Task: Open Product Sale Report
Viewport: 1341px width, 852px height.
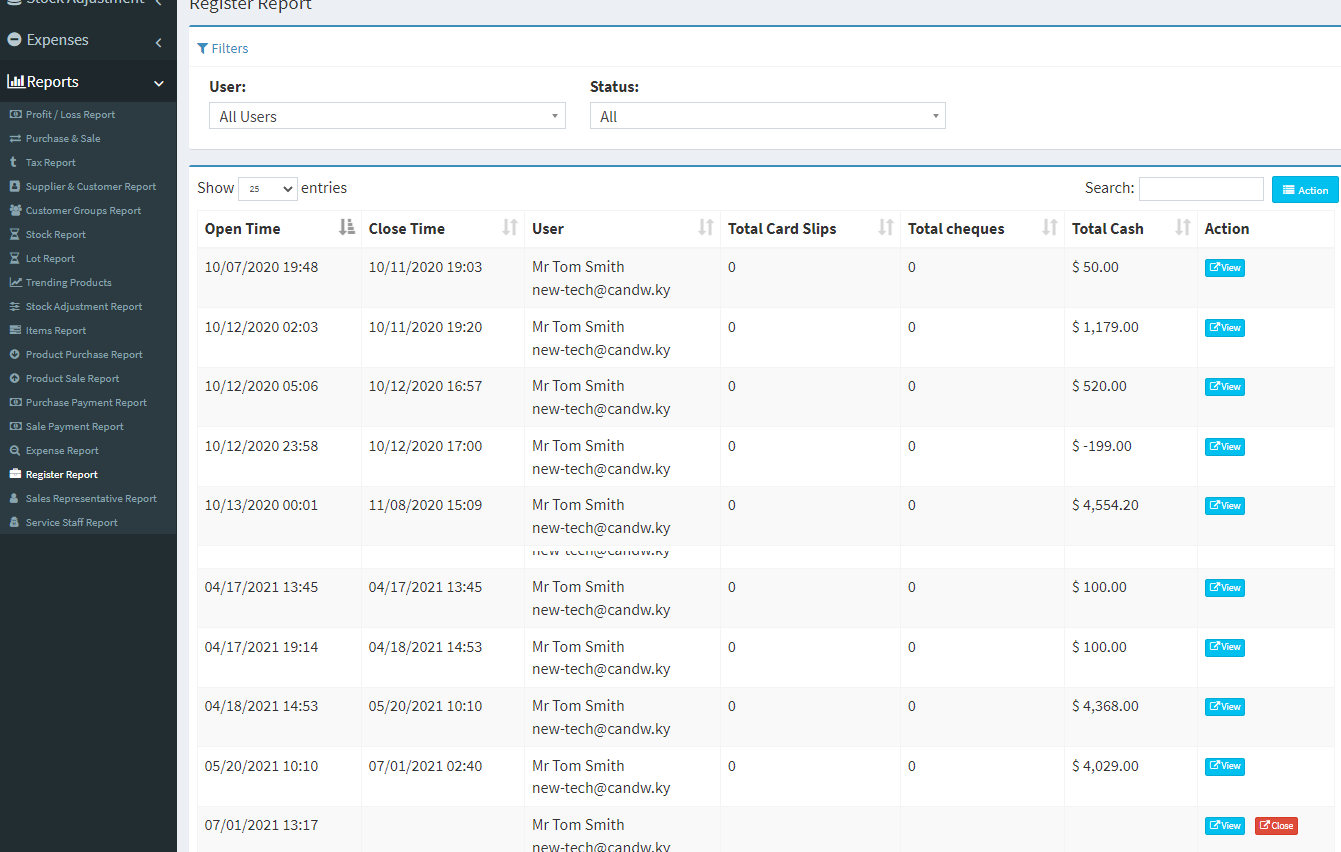Action: pyautogui.click(x=72, y=378)
